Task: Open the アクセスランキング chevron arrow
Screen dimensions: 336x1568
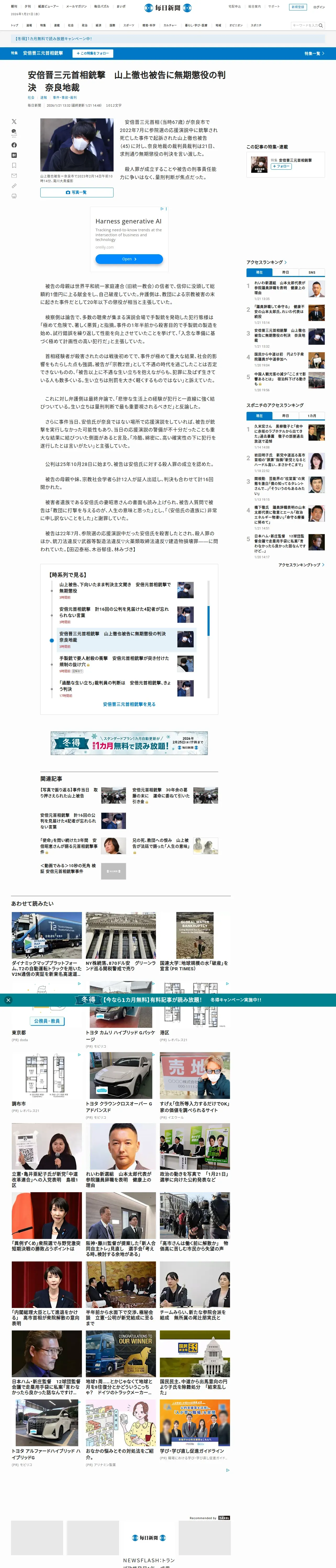Action: (x=286, y=262)
